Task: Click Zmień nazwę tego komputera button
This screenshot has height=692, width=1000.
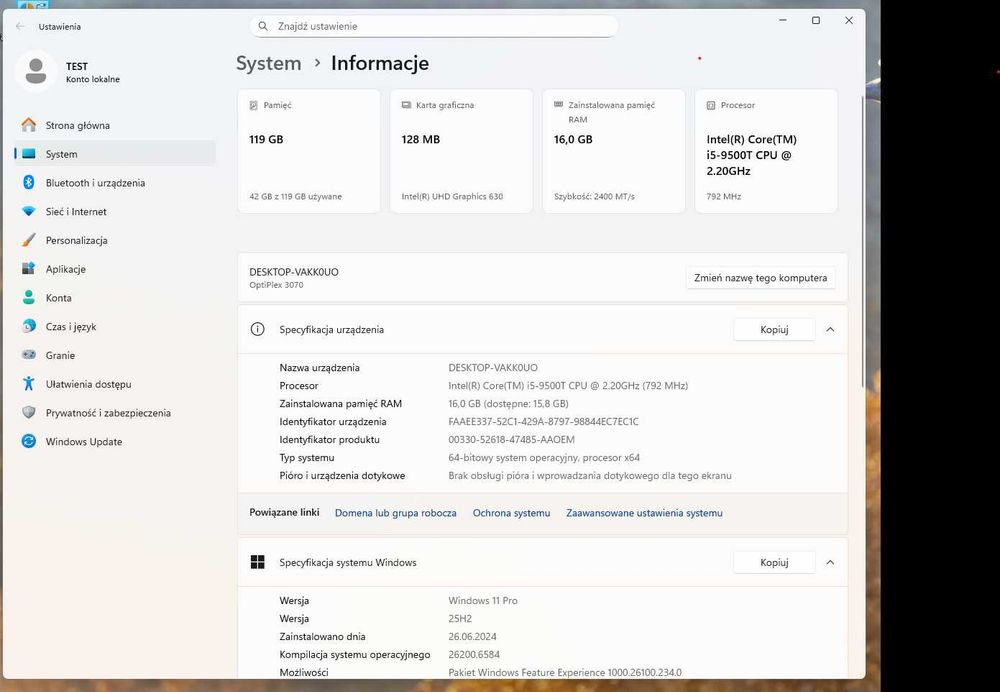Action: [760, 278]
